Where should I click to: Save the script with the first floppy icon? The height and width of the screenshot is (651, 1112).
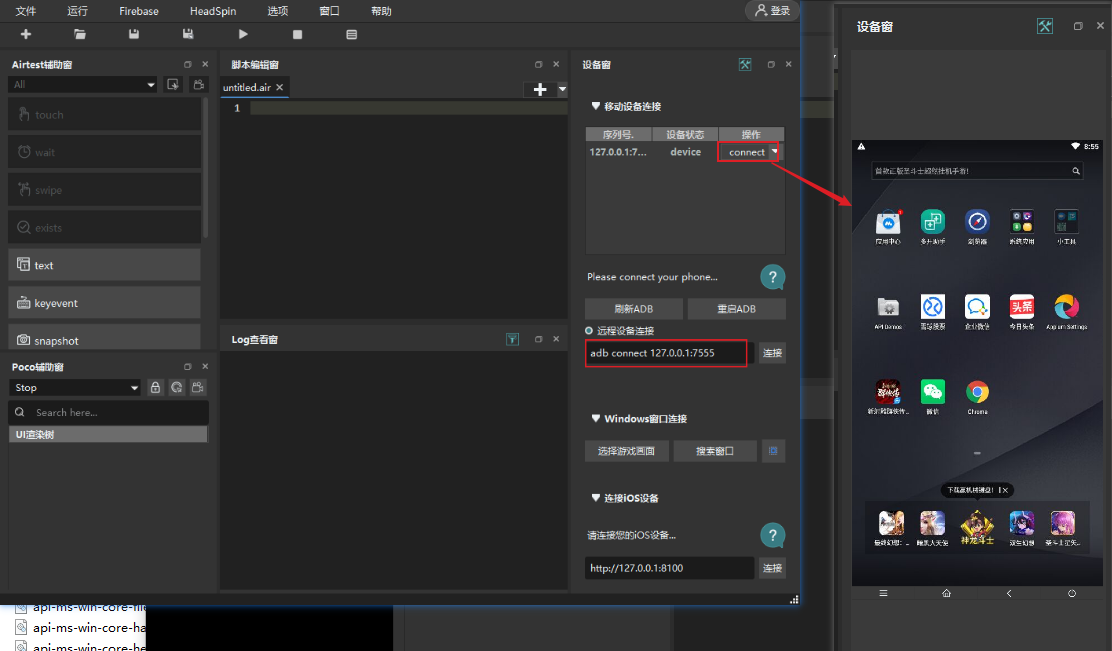tap(133, 34)
